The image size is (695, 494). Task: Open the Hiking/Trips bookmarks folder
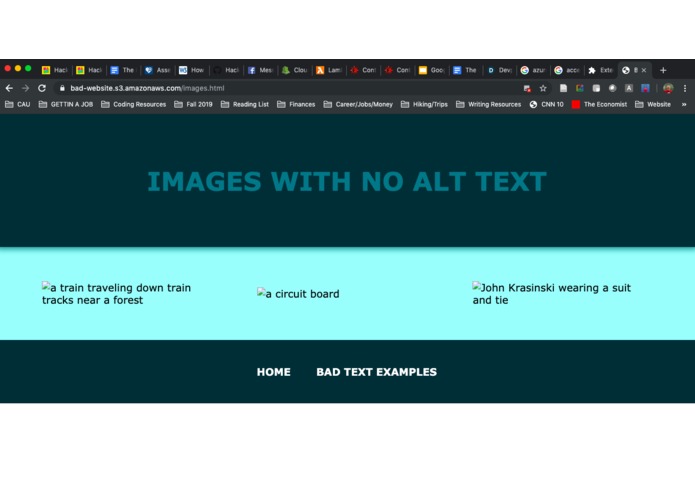[x=424, y=105]
